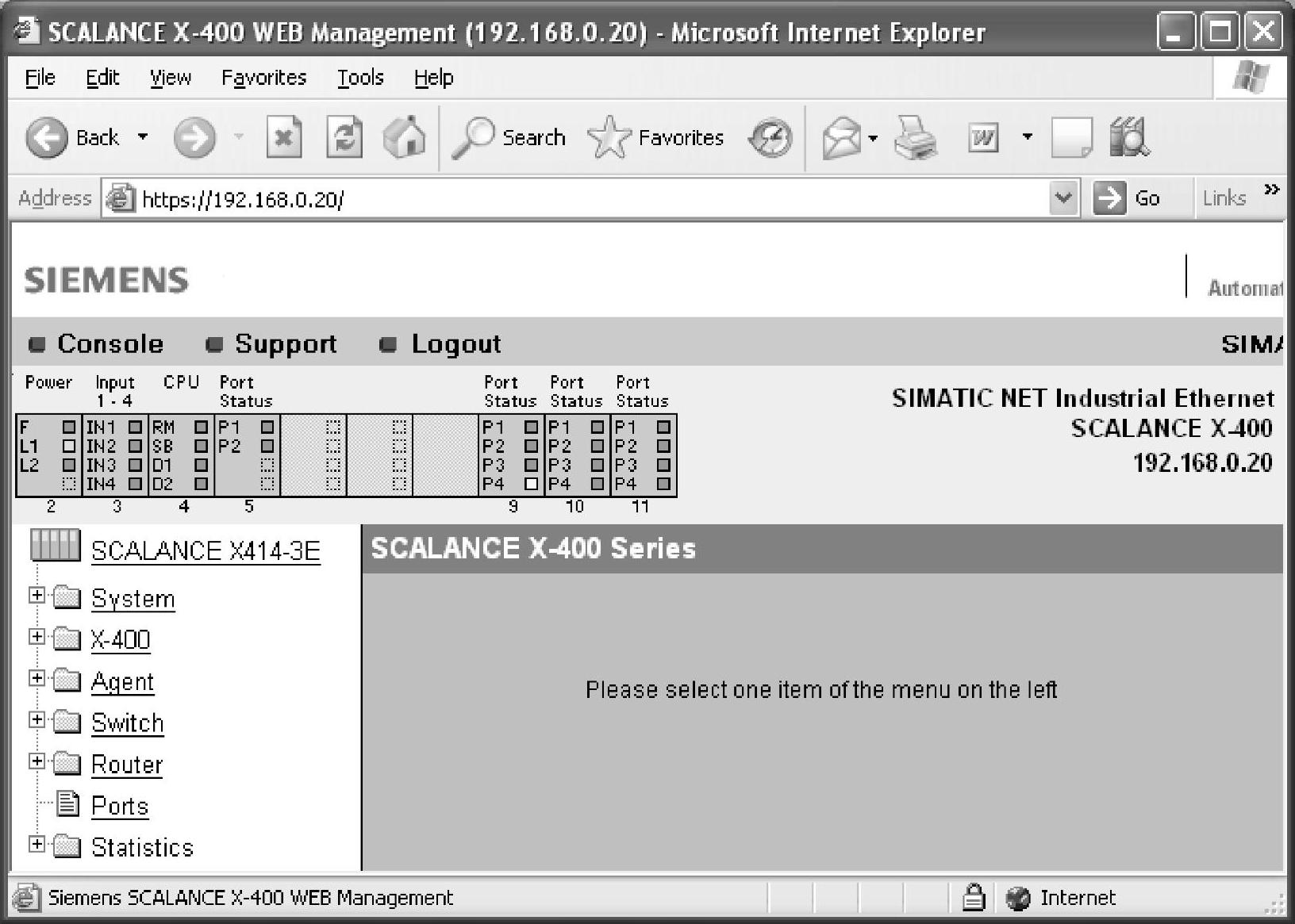Open the Switch menu link
Screen dimensions: 1295x924
click(127, 723)
